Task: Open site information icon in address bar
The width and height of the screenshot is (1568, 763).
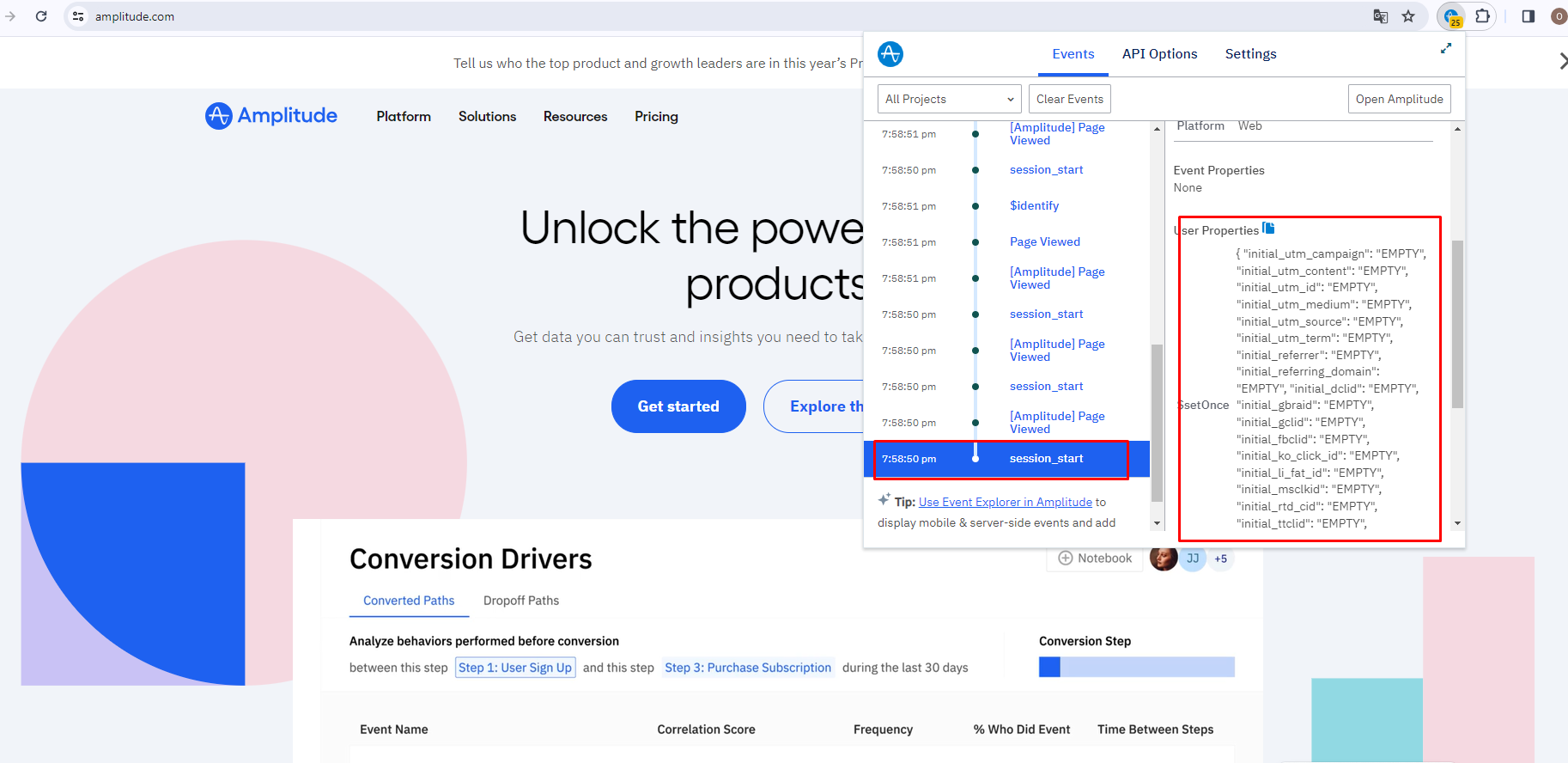Action: coord(78,16)
